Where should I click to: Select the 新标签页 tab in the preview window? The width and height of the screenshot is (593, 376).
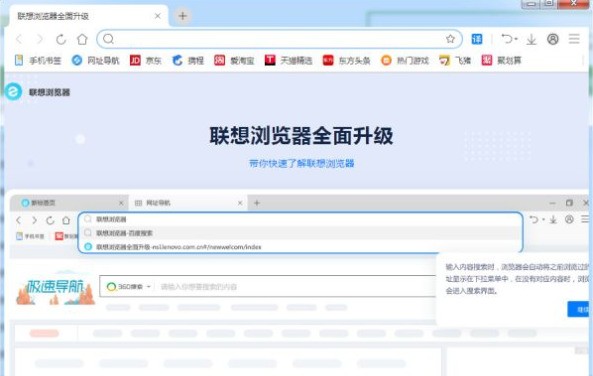[70, 203]
